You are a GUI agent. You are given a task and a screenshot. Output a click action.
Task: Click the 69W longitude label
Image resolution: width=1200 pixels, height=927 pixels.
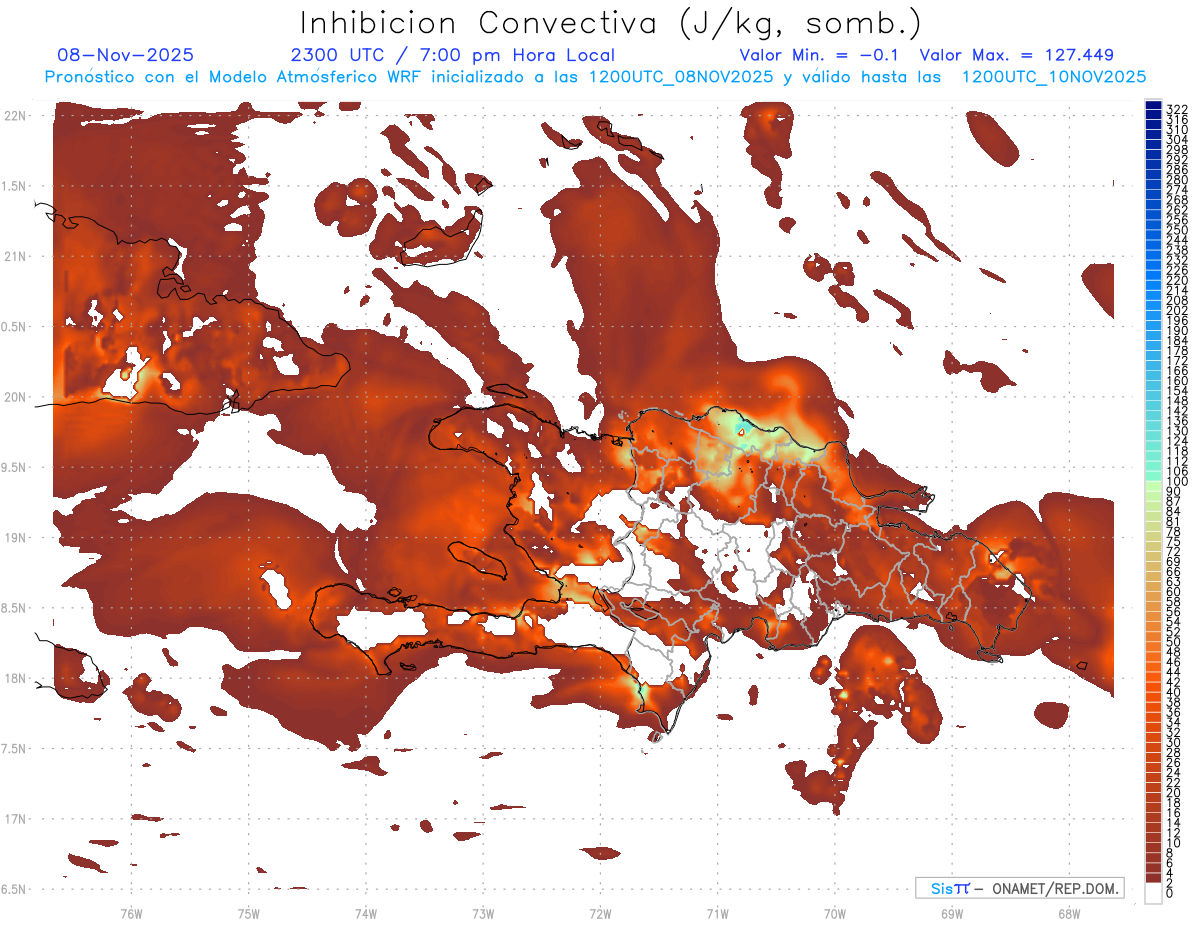point(952,913)
